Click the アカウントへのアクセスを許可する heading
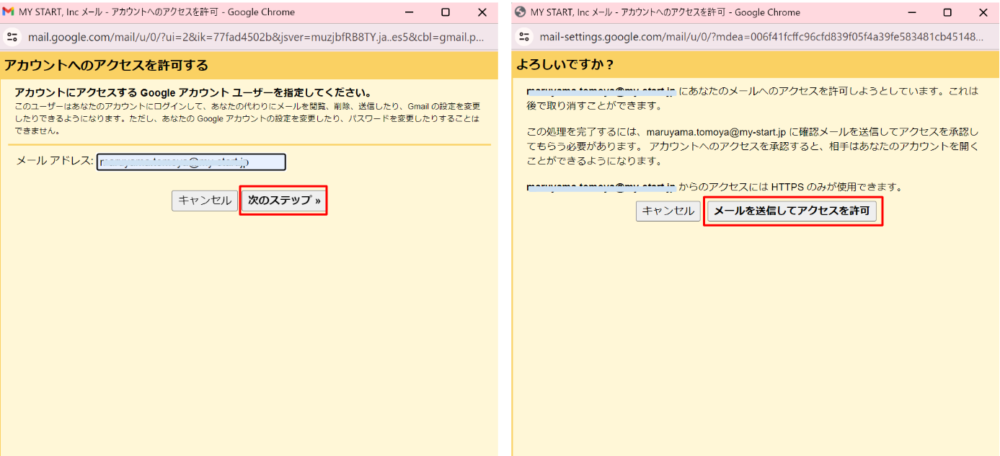Viewport: 1000px width, 456px height. pyautogui.click(x=107, y=66)
